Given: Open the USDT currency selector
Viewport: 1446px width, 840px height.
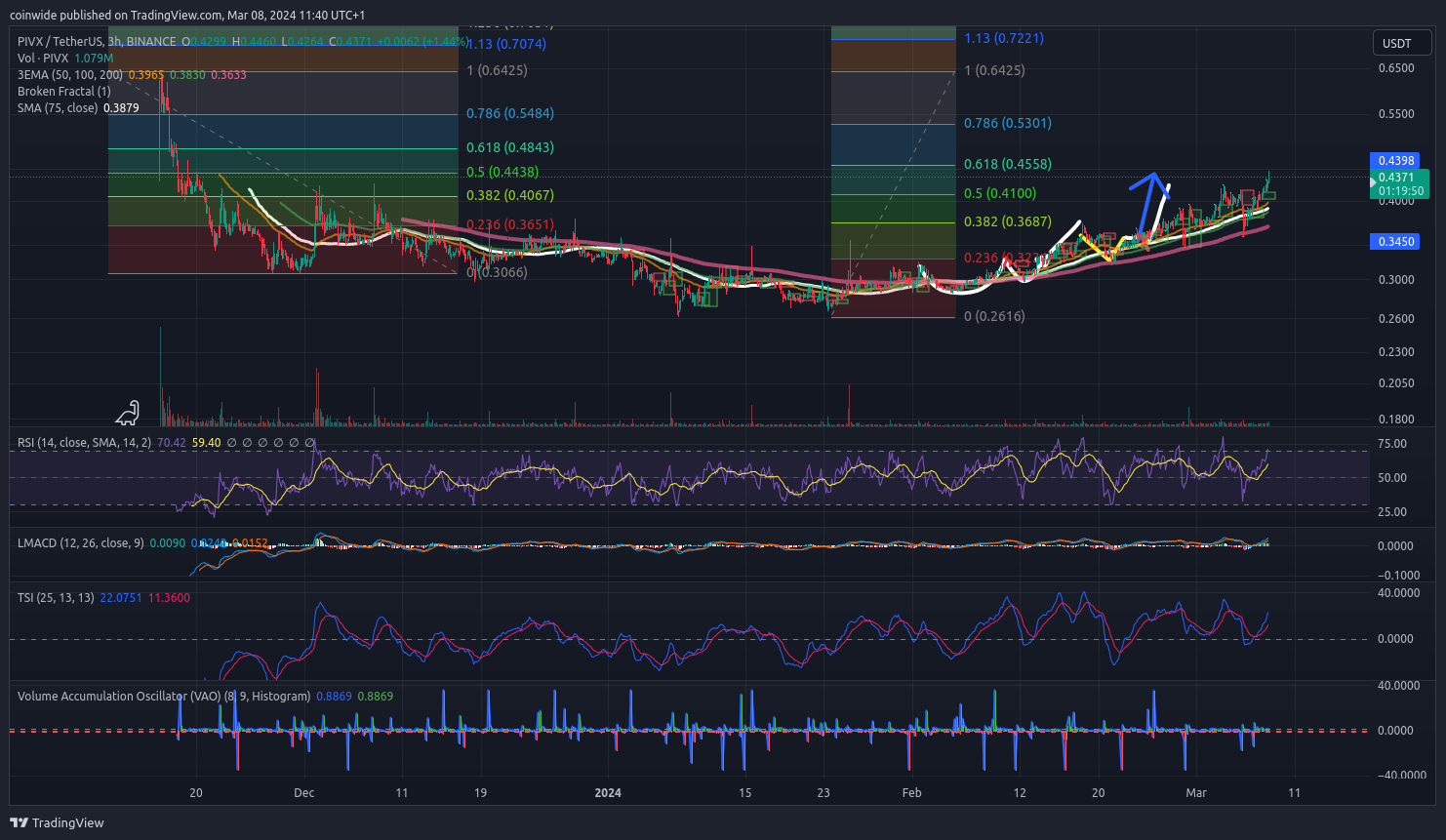Looking at the screenshot, I should click(x=1403, y=43).
